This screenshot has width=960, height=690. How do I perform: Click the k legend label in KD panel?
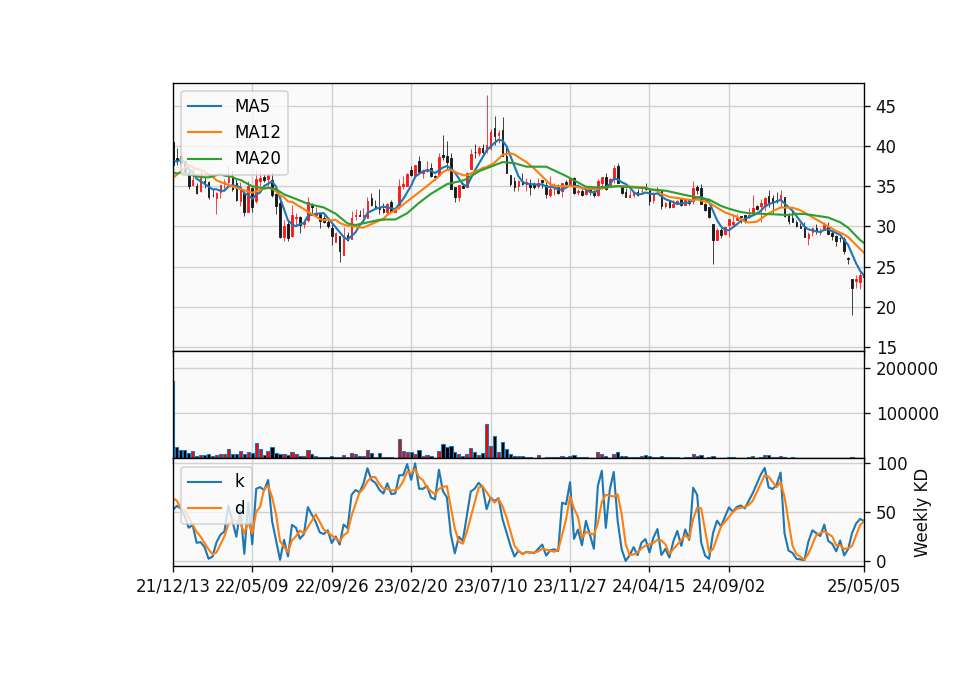tap(239, 481)
